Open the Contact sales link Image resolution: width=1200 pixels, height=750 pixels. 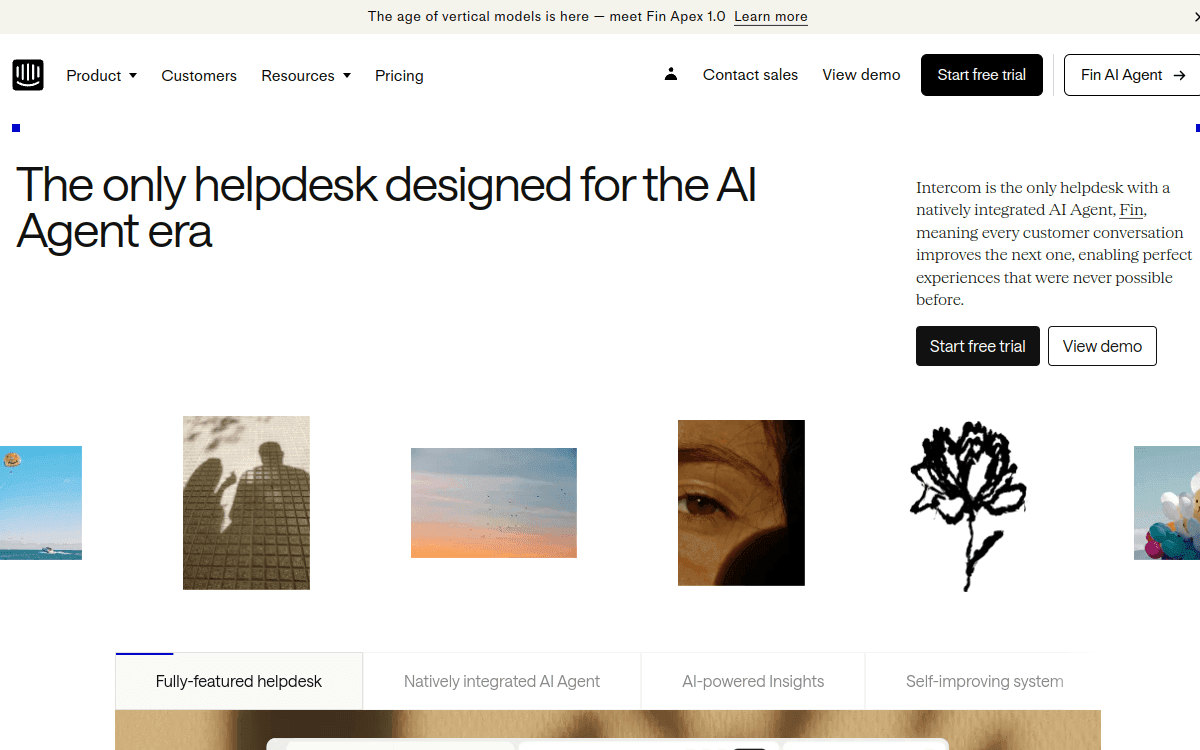pyautogui.click(x=750, y=75)
